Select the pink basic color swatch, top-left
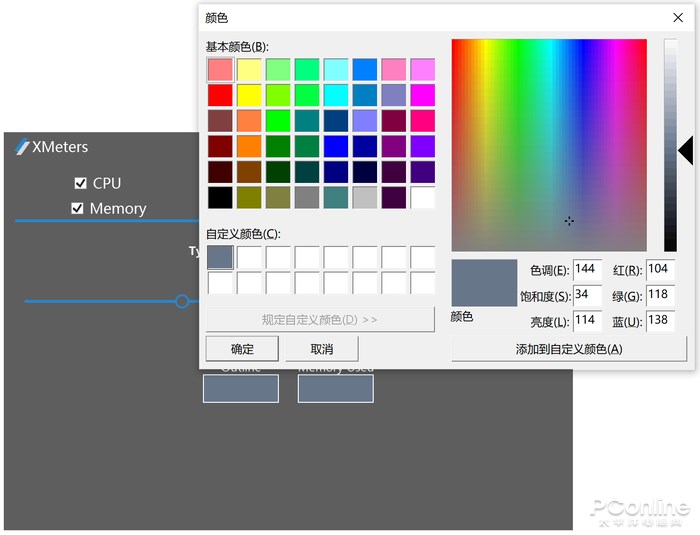Viewport: 700px width, 535px height. click(x=220, y=70)
